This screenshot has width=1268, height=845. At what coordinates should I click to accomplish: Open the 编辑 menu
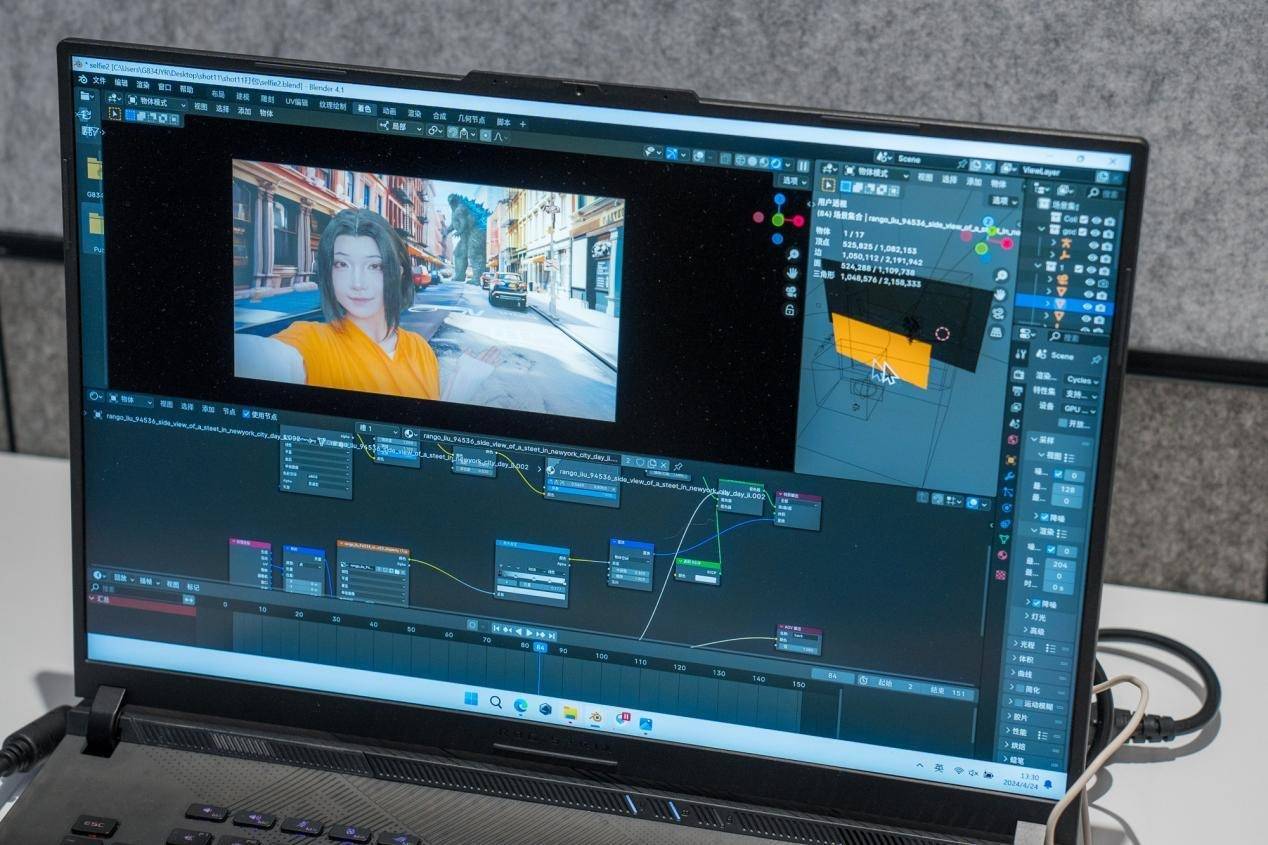click(x=122, y=82)
